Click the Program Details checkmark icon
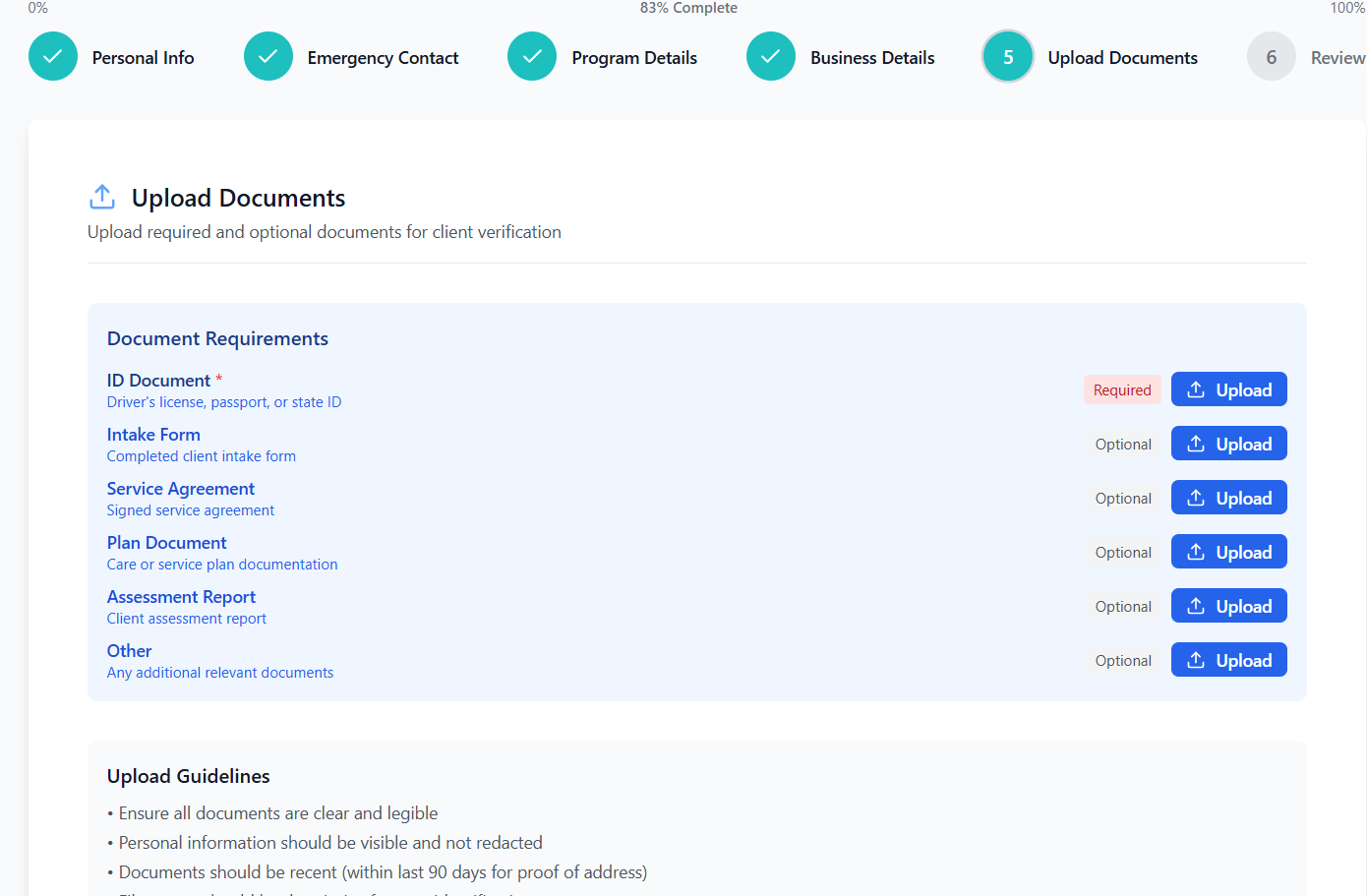This screenshot has width=1367, height=896. point(532,57)
